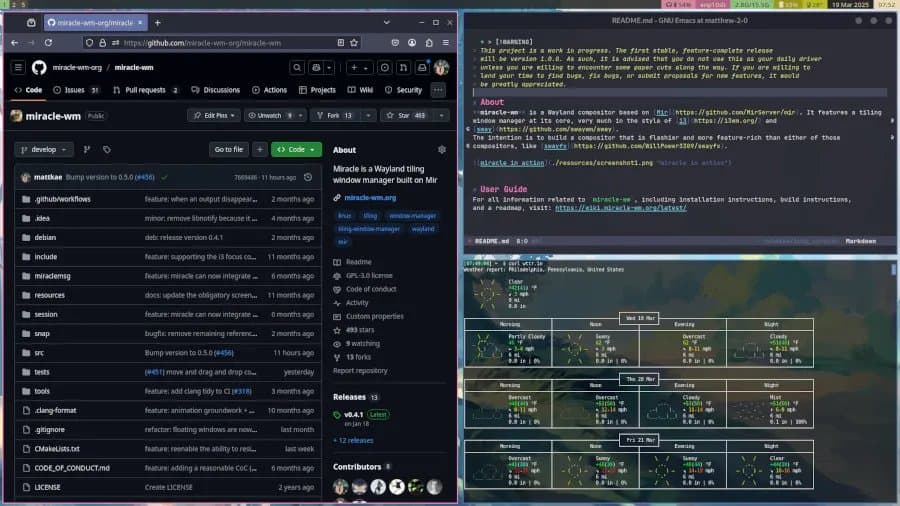The height and width of the screenshot is (506, 900).
Task: Open GitHub notifications inbox icon
Action: point(422,68)
